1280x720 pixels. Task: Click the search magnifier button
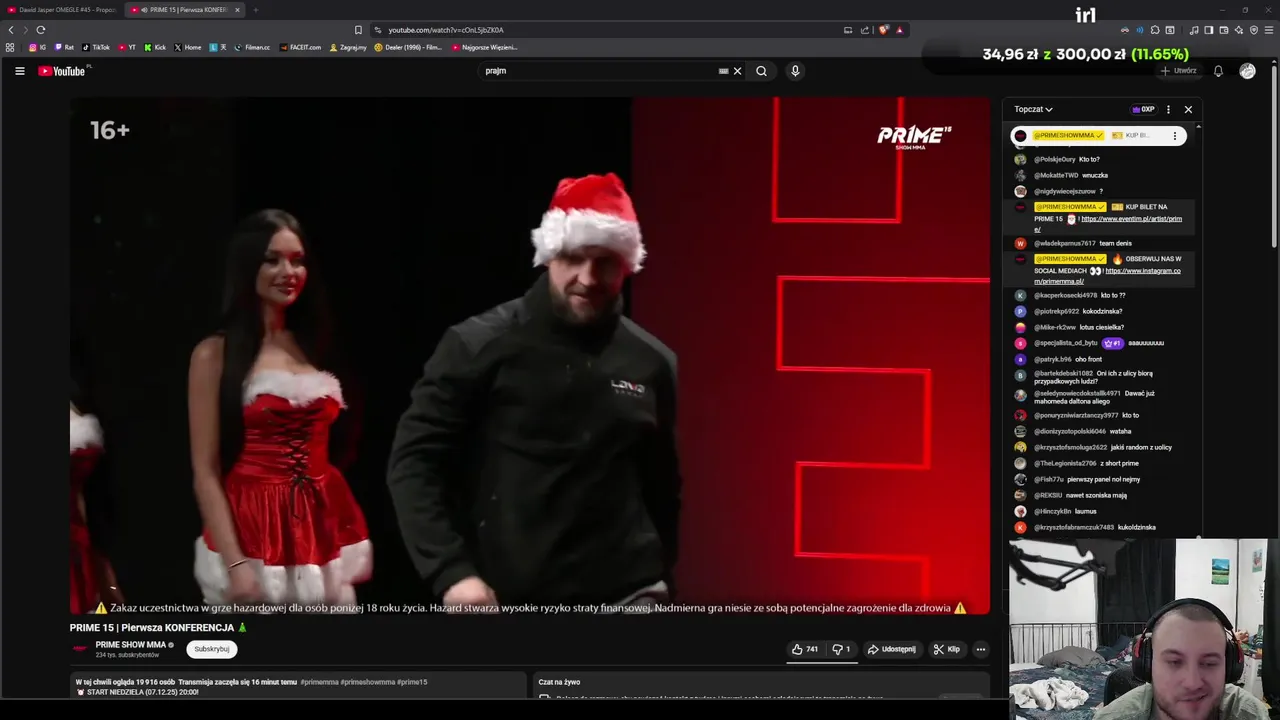761,71
